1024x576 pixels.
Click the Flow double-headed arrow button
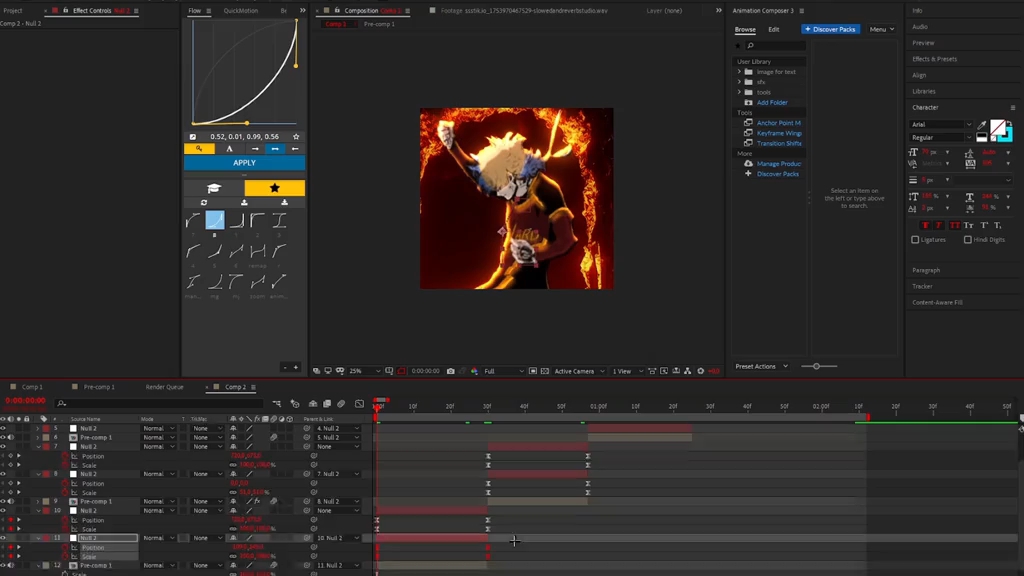coord(275,149)
